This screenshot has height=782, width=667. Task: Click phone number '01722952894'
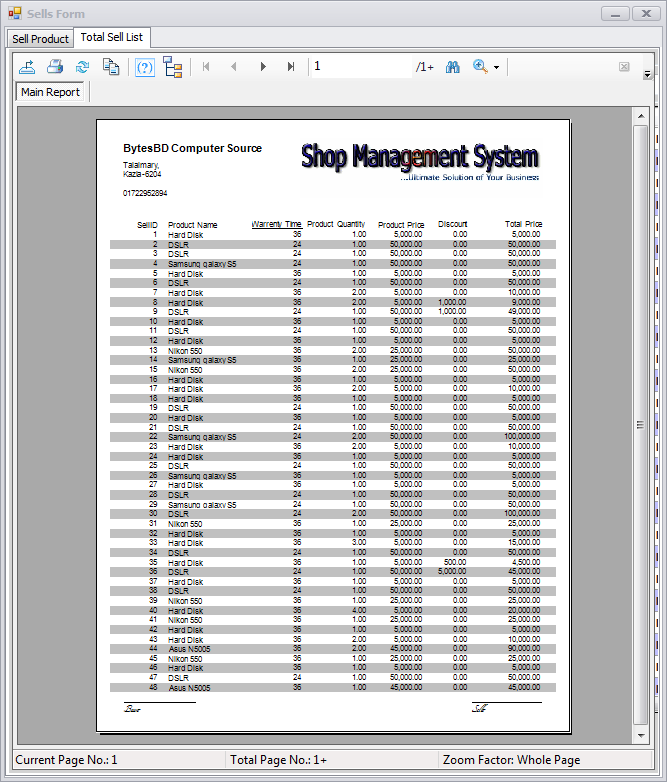[145, 193]
